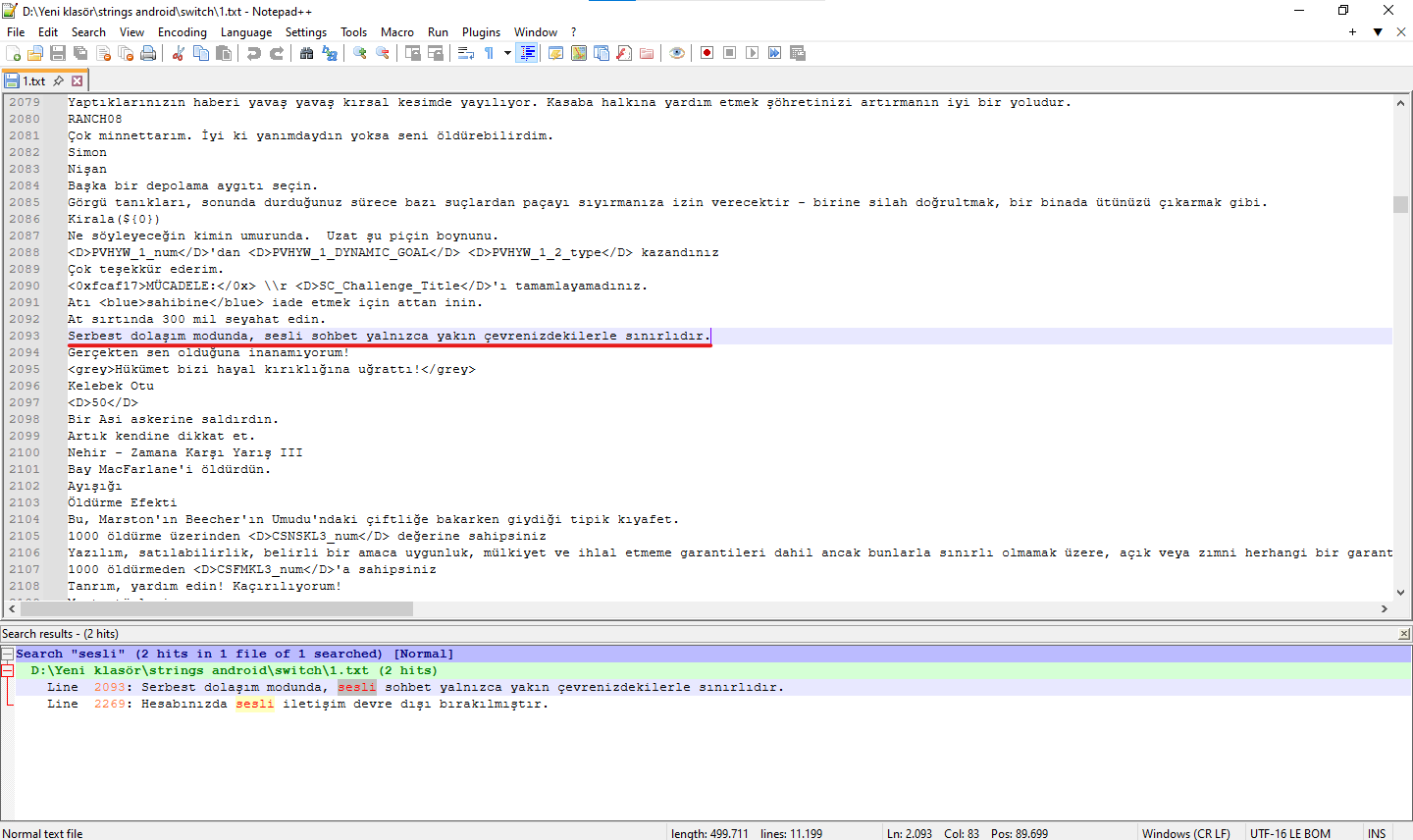Zoom out of the editor text

[383, 53]
